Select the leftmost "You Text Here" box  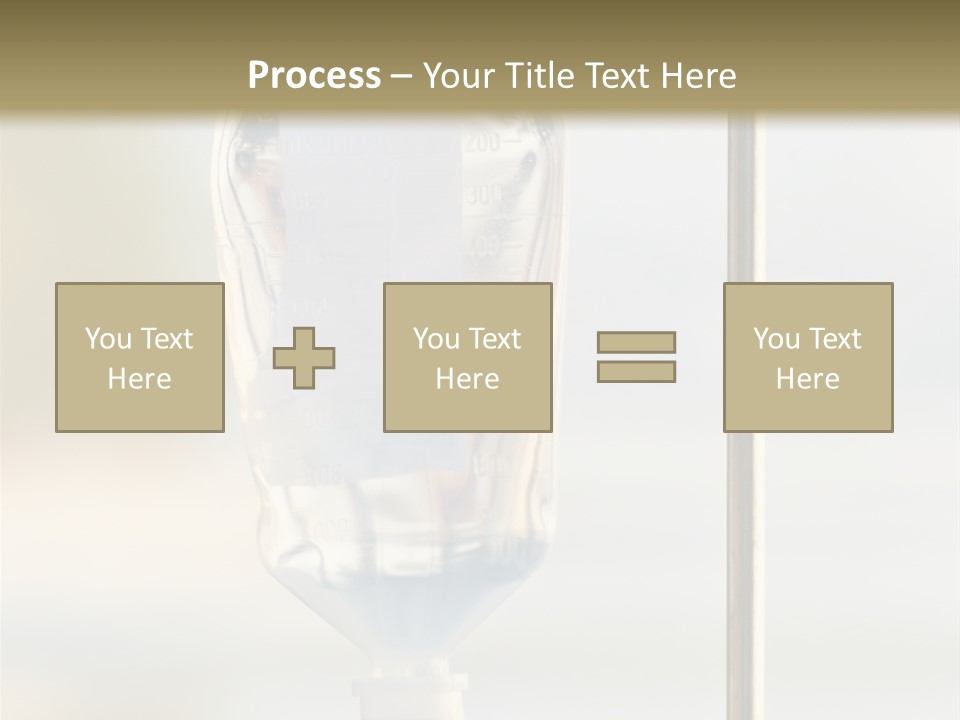139,357
